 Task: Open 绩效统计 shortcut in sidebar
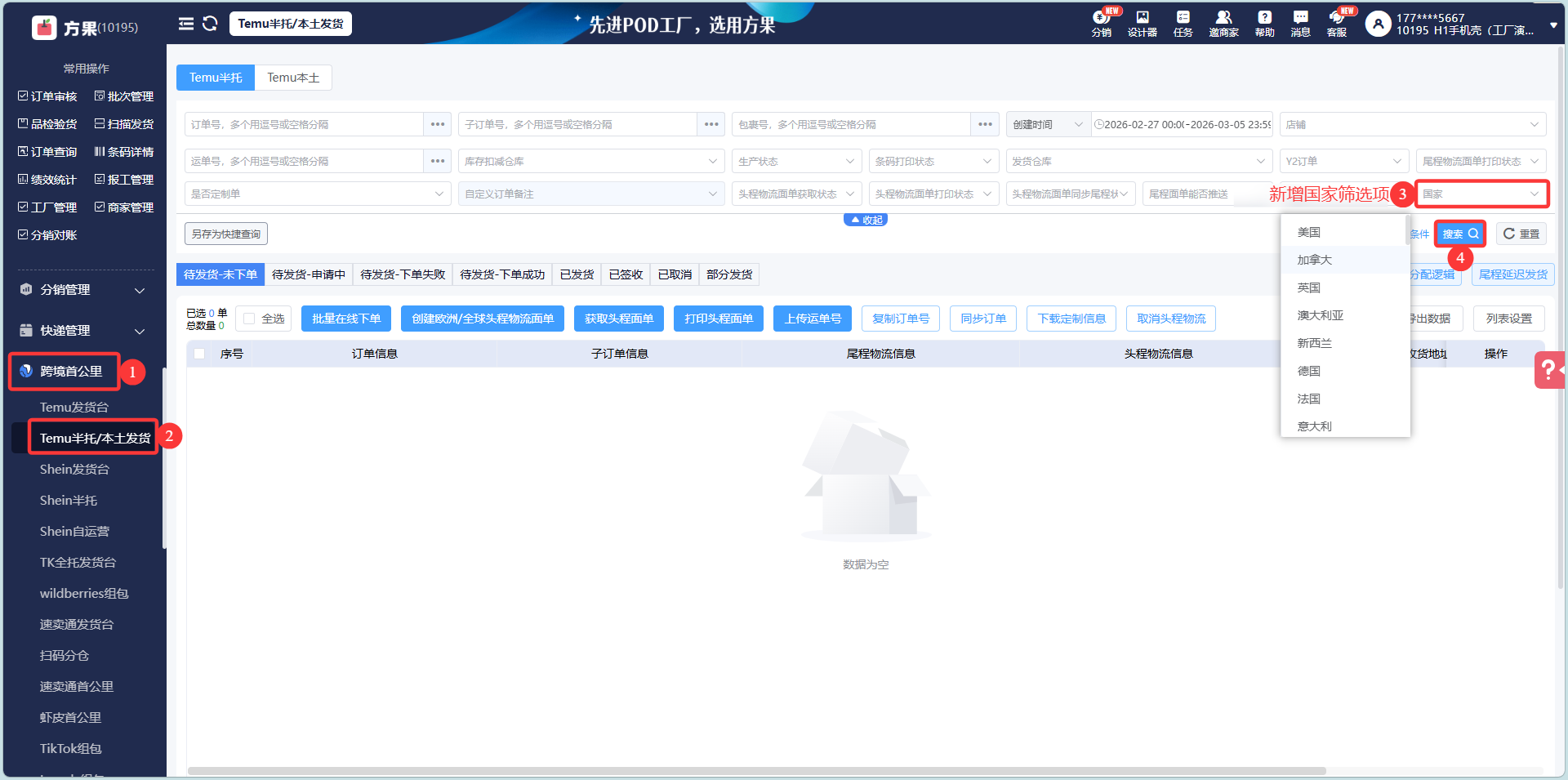[x=47, y=180]
